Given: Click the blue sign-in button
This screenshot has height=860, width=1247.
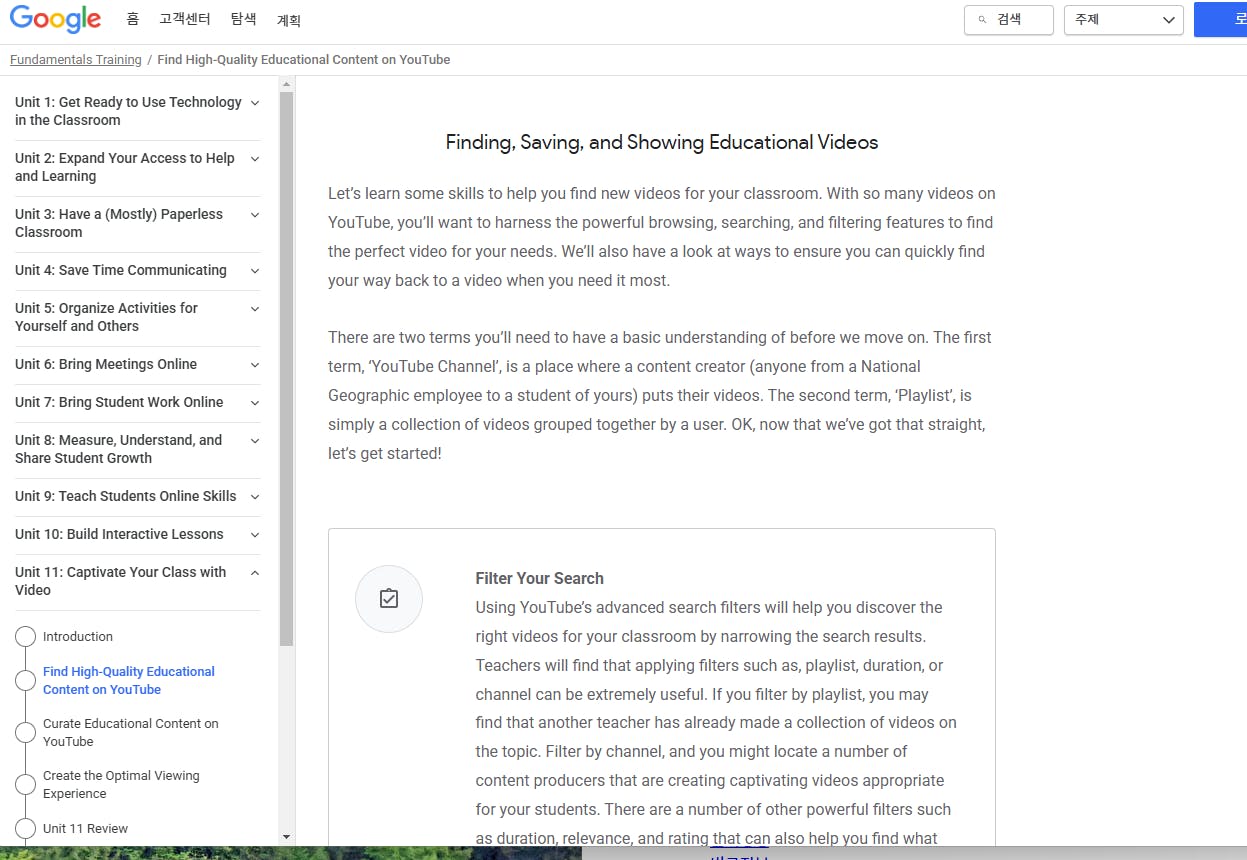Looking at the screenshot, I should pyautogui.click(x=1222, y=20).
